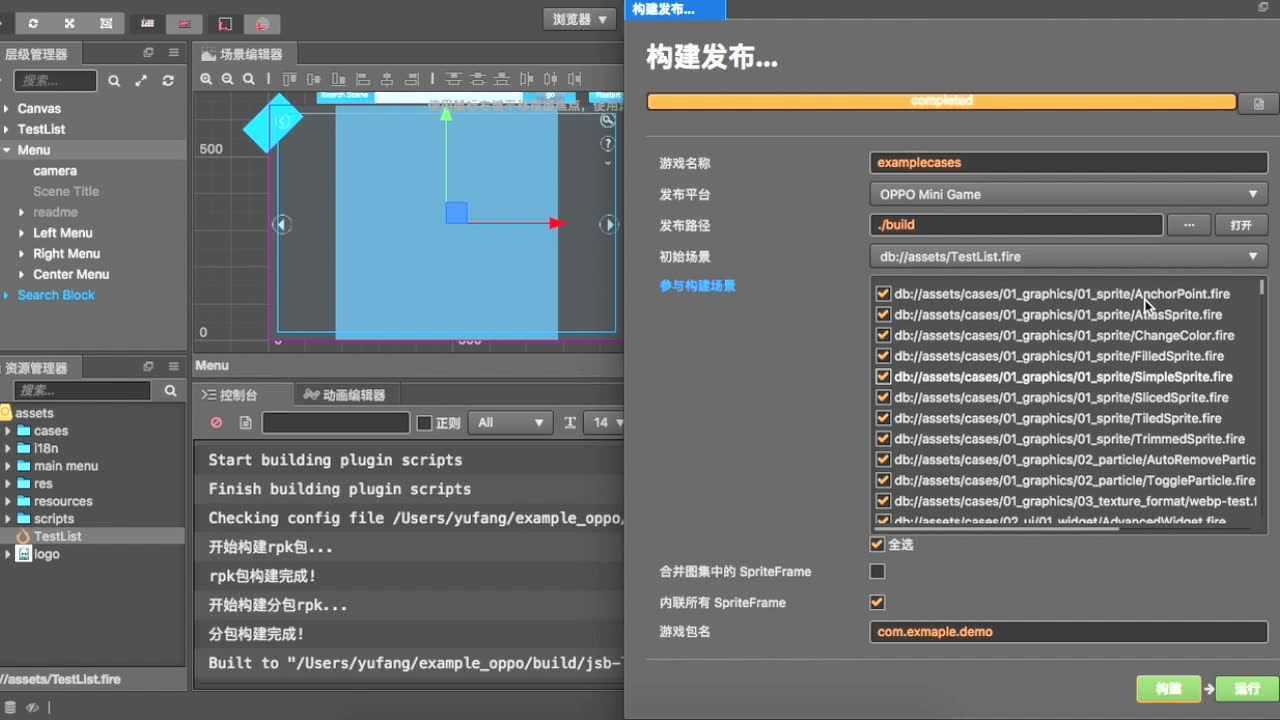This screenshot has width=1280, height=720.
Task: Select Search Block node in hierarchy
Action: pyautogui.click(x=56, y=295)
